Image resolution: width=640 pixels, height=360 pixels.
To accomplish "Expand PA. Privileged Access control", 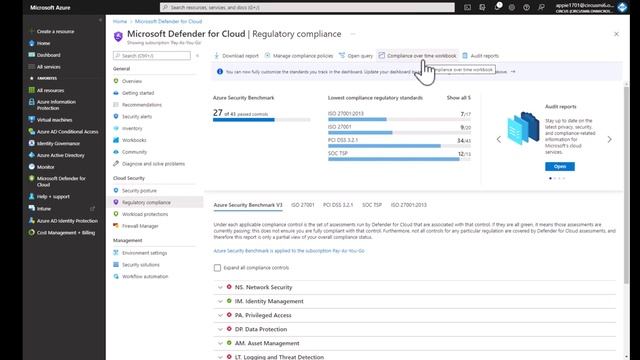I will click(220, 315).
